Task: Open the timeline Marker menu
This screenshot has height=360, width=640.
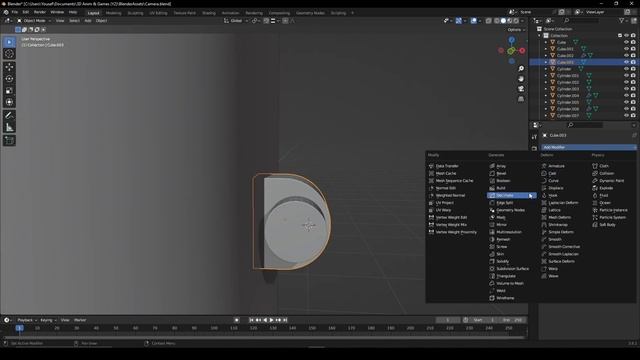Action: click(x=80, y=320)
